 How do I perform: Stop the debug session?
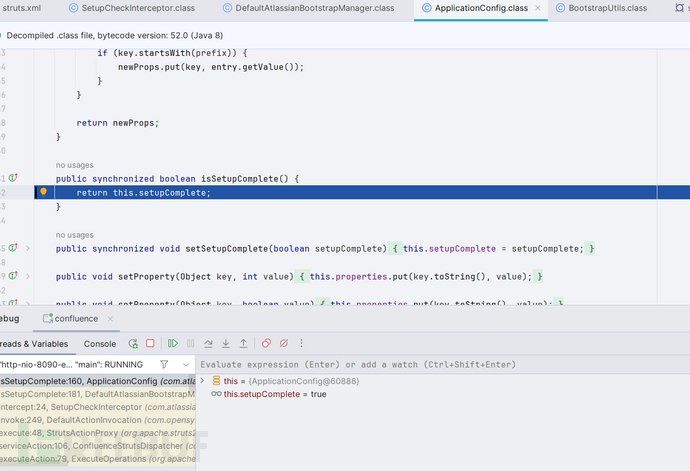[150, 343]
